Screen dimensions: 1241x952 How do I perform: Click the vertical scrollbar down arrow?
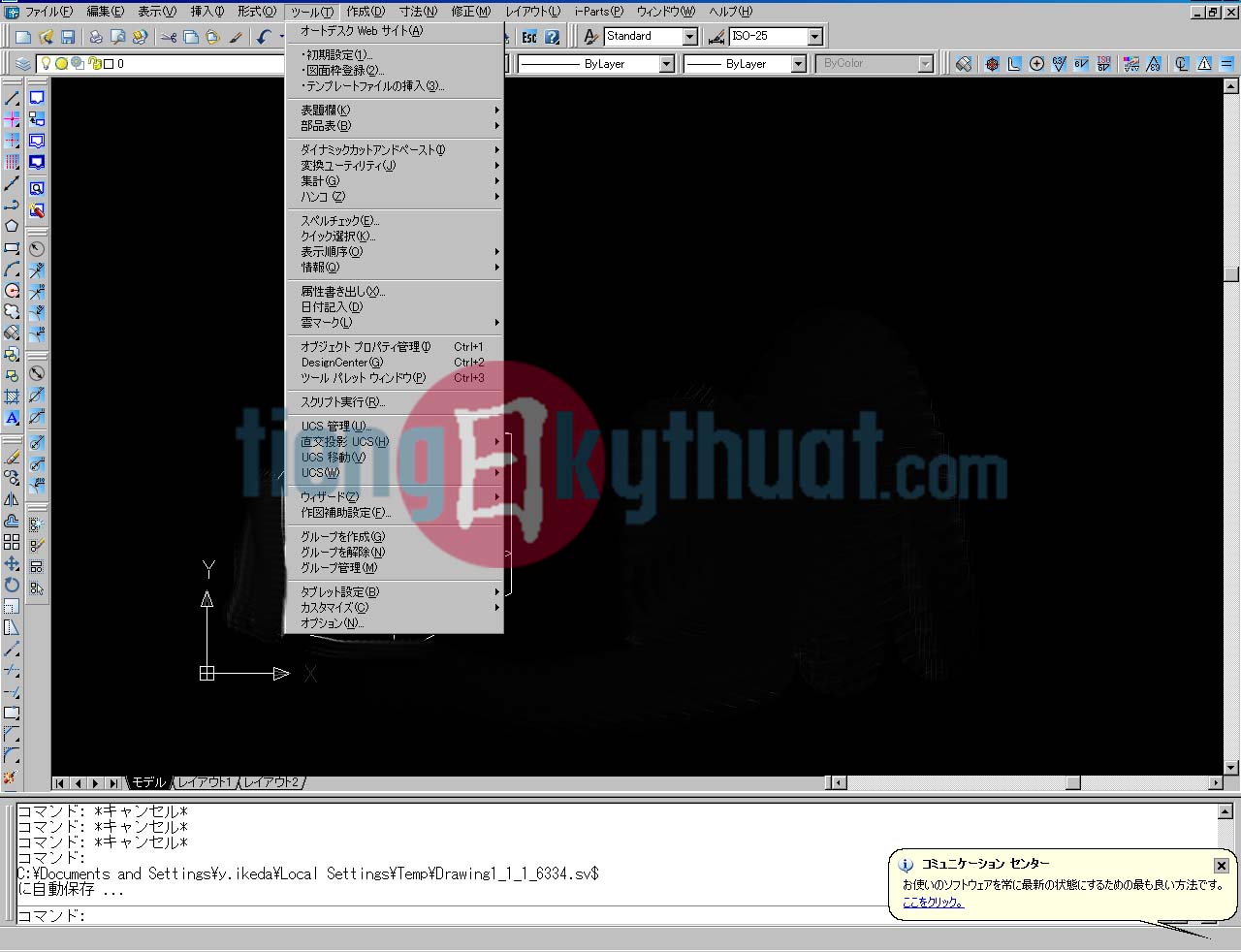pyautogui.click(x=1231, y=768)
